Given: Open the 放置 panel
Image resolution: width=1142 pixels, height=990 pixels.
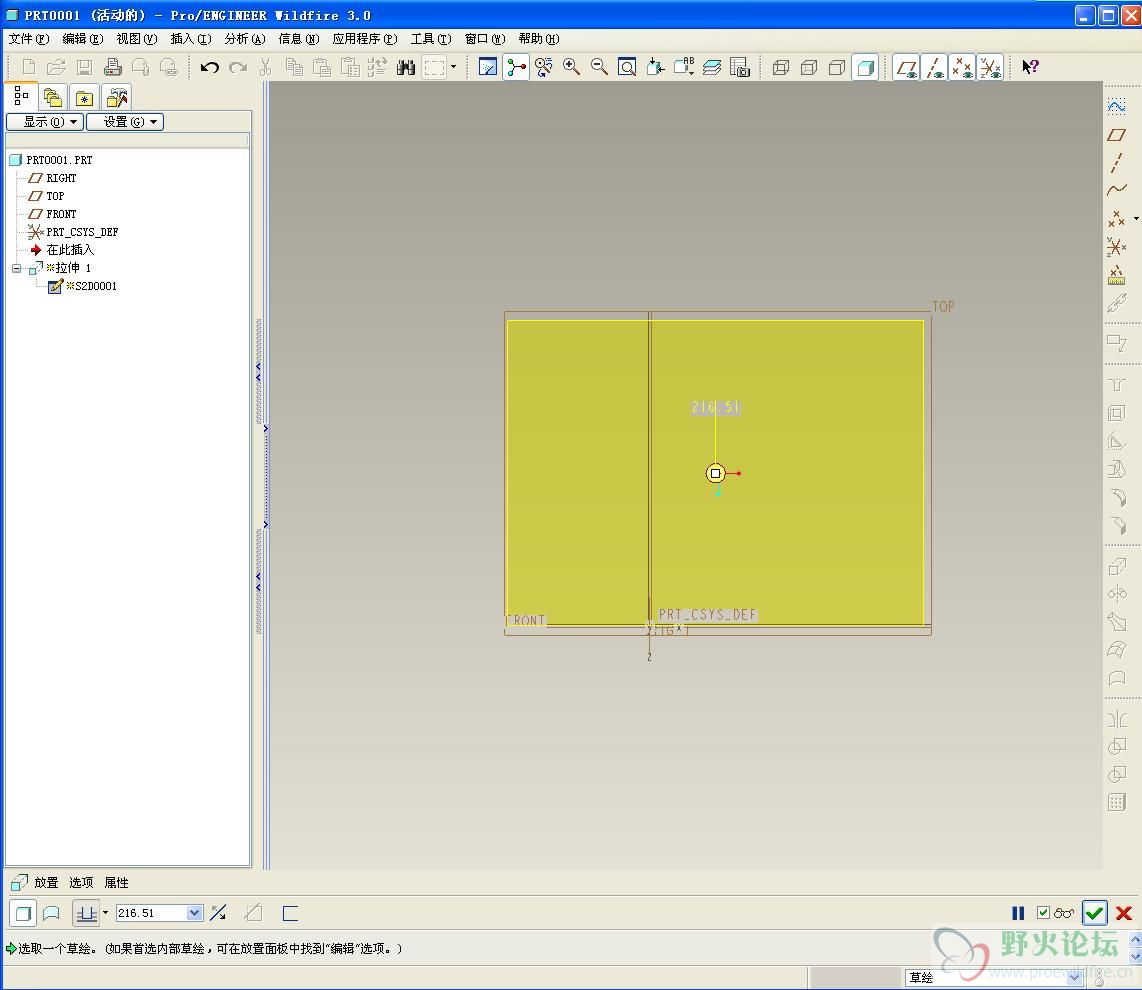Looking at the screenshot, I should tap(46, 882).
